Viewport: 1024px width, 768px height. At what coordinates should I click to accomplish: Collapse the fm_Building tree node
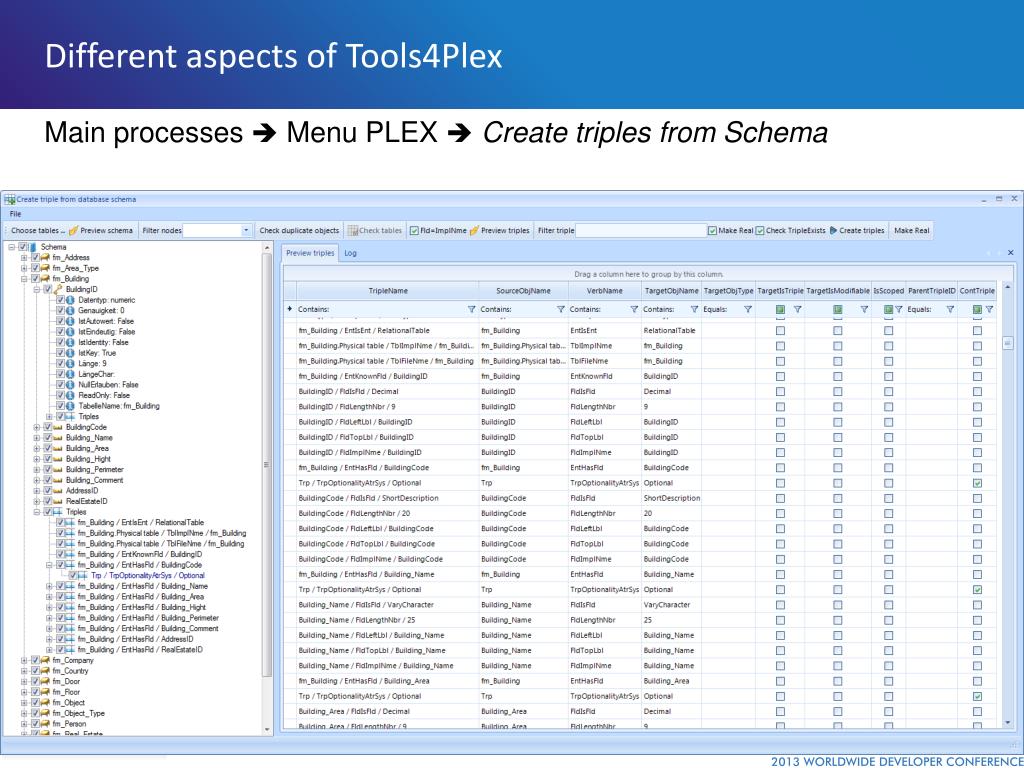click(x=24, y=279)
